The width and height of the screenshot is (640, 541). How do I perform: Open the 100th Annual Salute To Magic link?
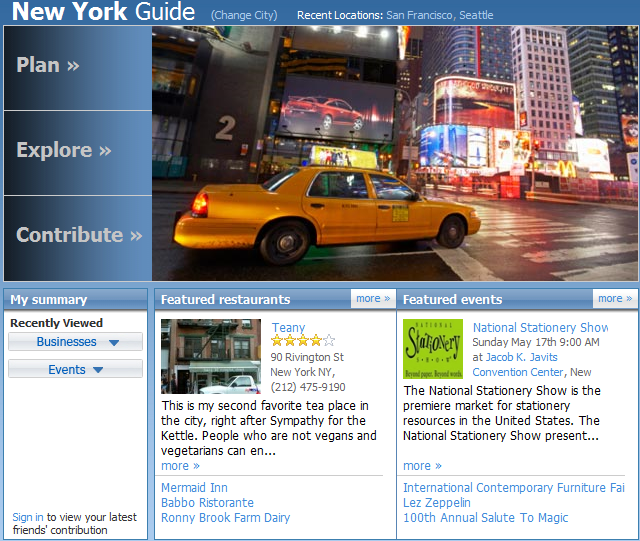pos(485,518)
